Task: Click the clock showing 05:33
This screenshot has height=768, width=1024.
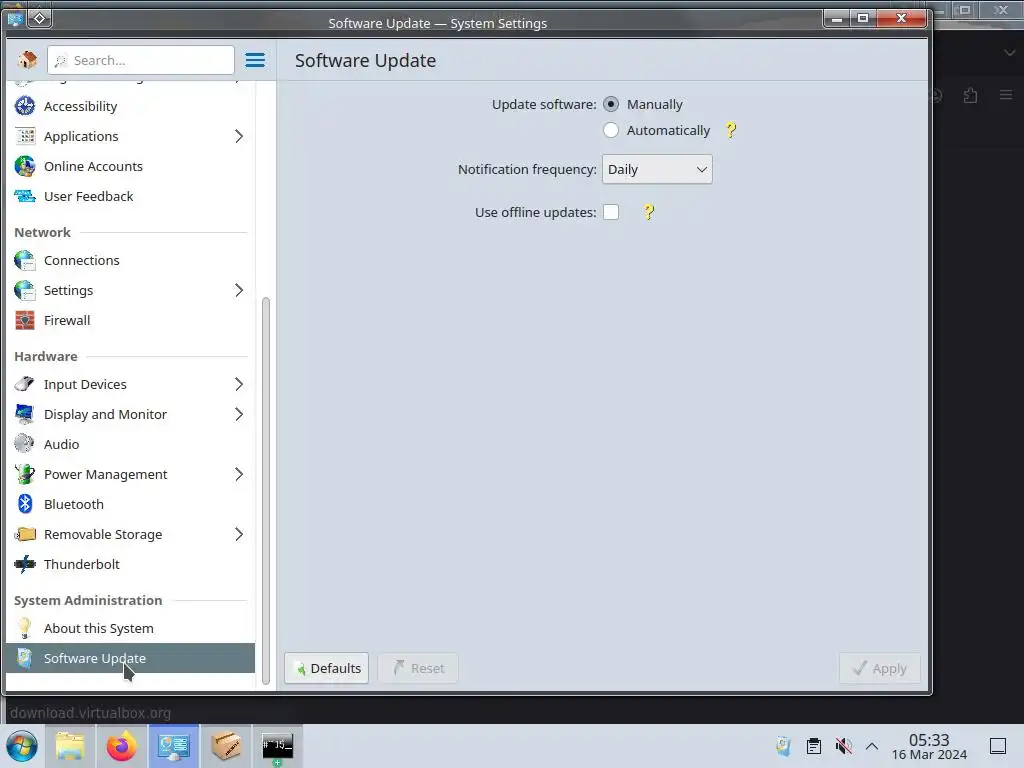Action: click(x=929, y=740)
